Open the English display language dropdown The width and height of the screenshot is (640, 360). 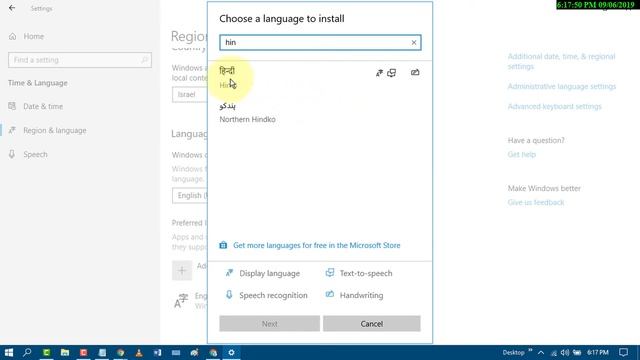pyautogui.click(x=190, y=196)
